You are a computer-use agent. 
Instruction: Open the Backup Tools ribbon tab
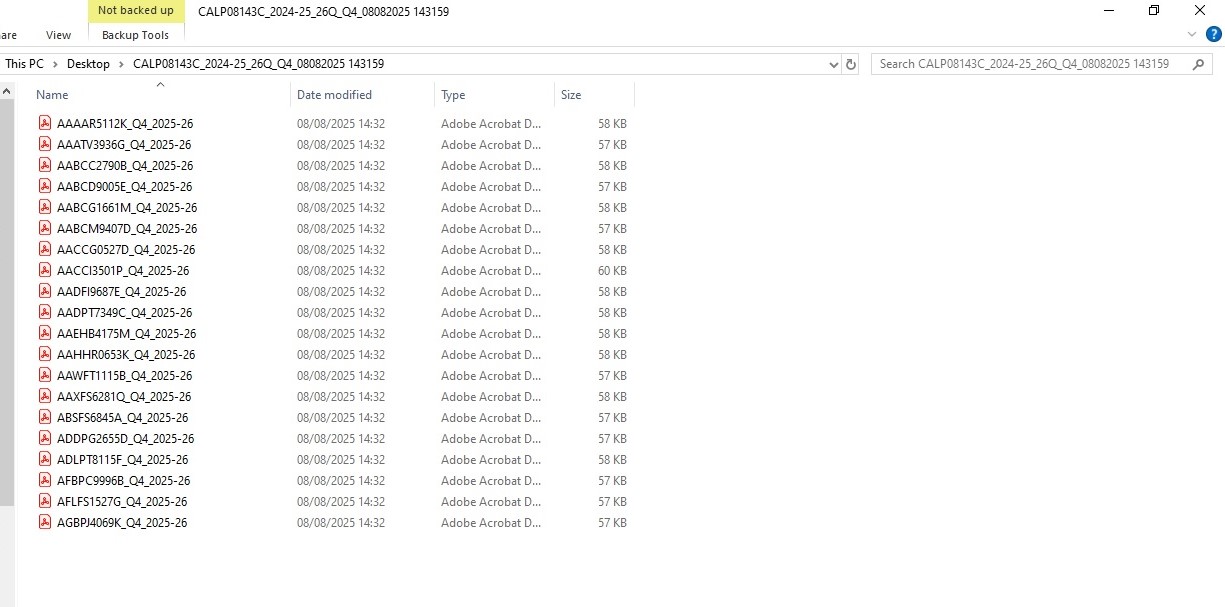tap(135, 35)
